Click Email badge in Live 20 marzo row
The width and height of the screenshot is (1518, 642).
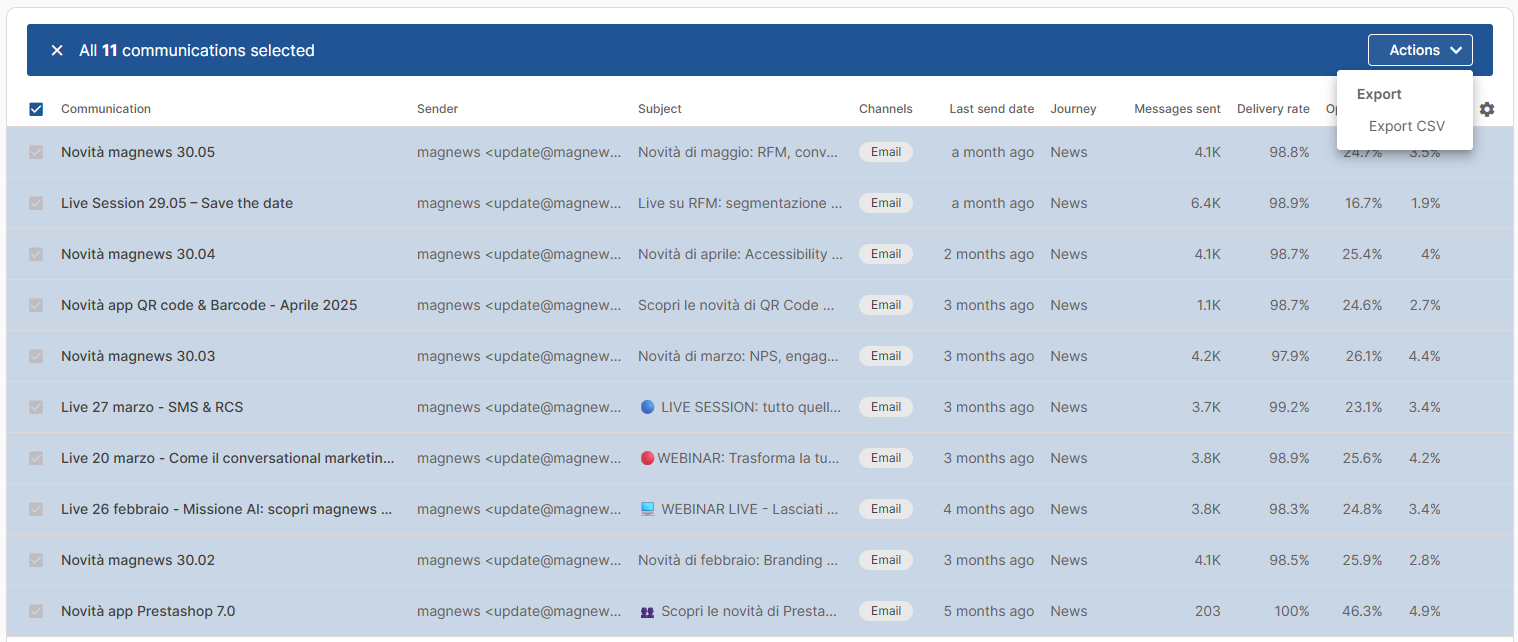886,458
